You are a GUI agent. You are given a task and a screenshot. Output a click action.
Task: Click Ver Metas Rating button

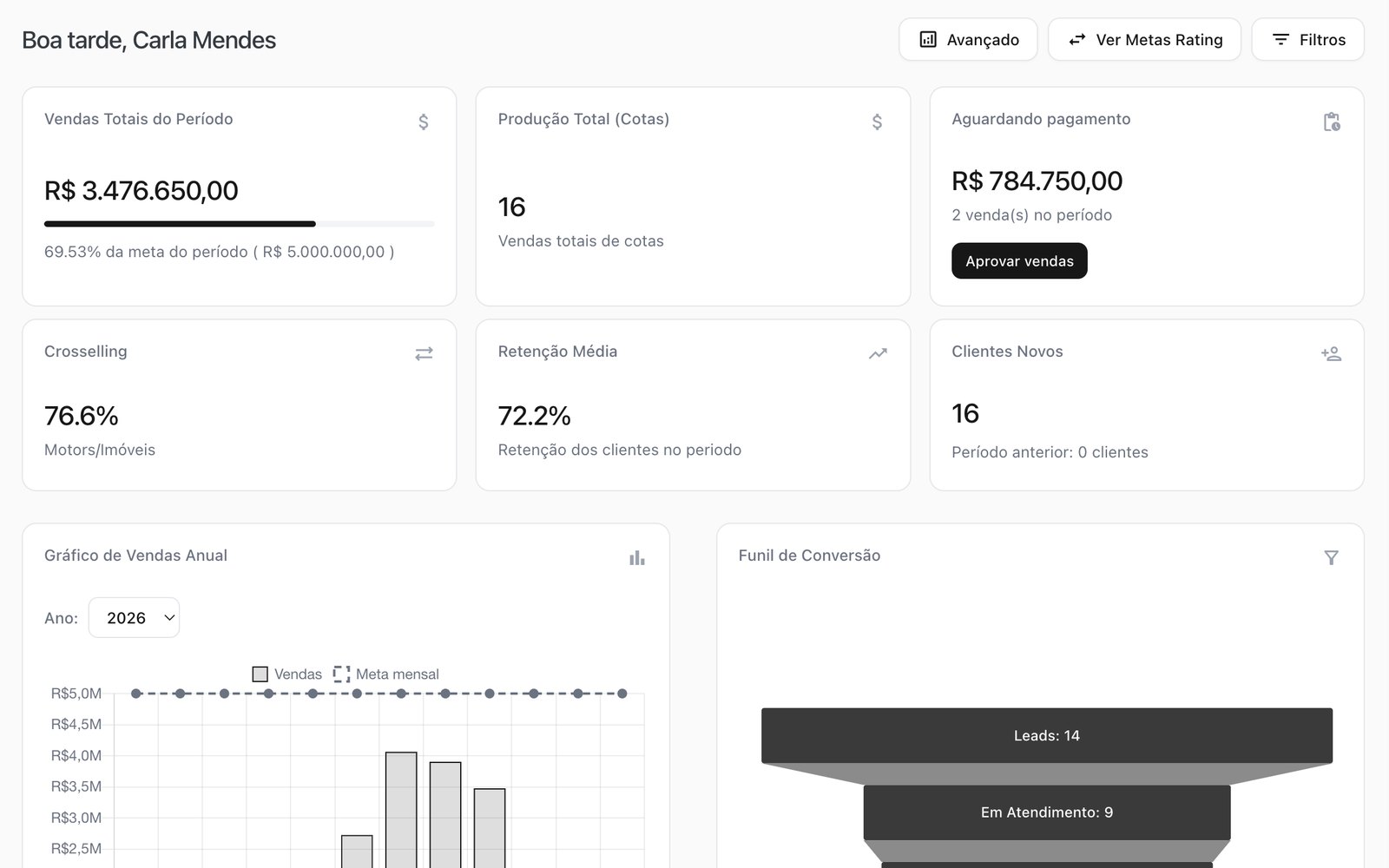coord(1144,40)
